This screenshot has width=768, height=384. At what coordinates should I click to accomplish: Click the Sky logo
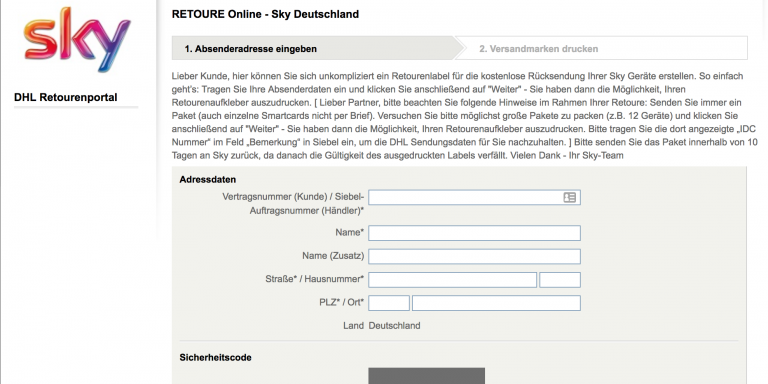tap(77, 40)
